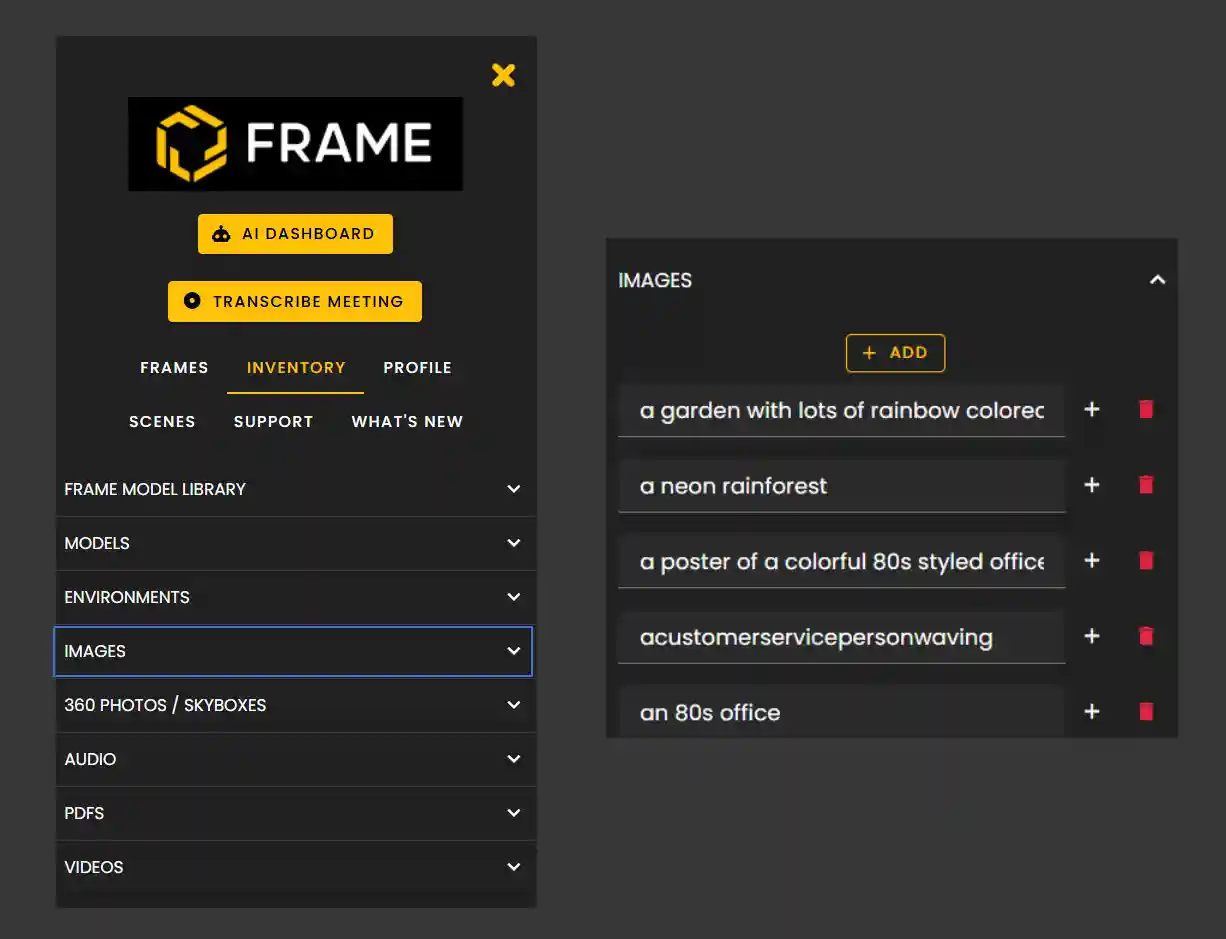This screenshot has width=1226, height=939.
Task: Collapse the Images panel using its chevron
Action: [1158, 280]
